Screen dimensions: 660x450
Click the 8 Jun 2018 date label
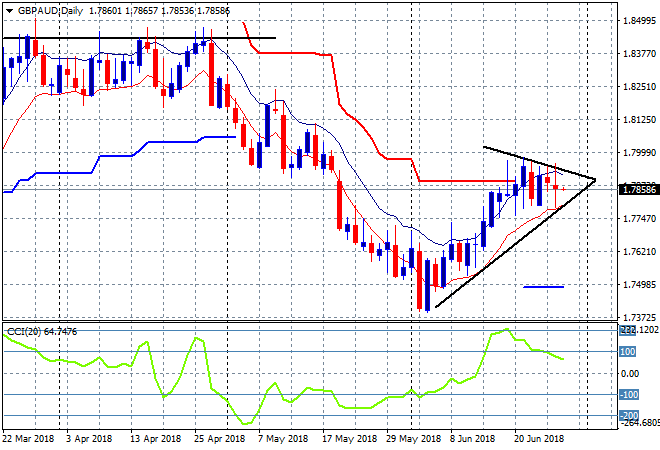[473, 439]
